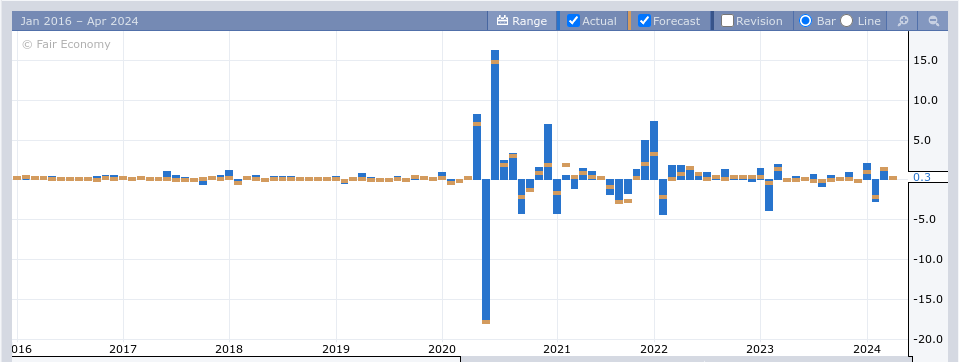959x362 pixels.
Task: Click the Fair Economy copyright text
Action: (x=66, y=44)
